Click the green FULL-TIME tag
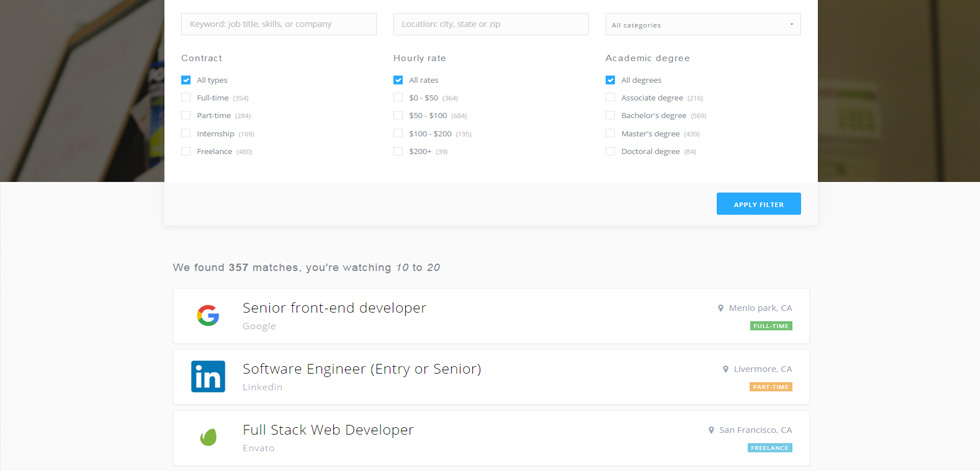The image size is (980, 471). [x=771, y=325]
